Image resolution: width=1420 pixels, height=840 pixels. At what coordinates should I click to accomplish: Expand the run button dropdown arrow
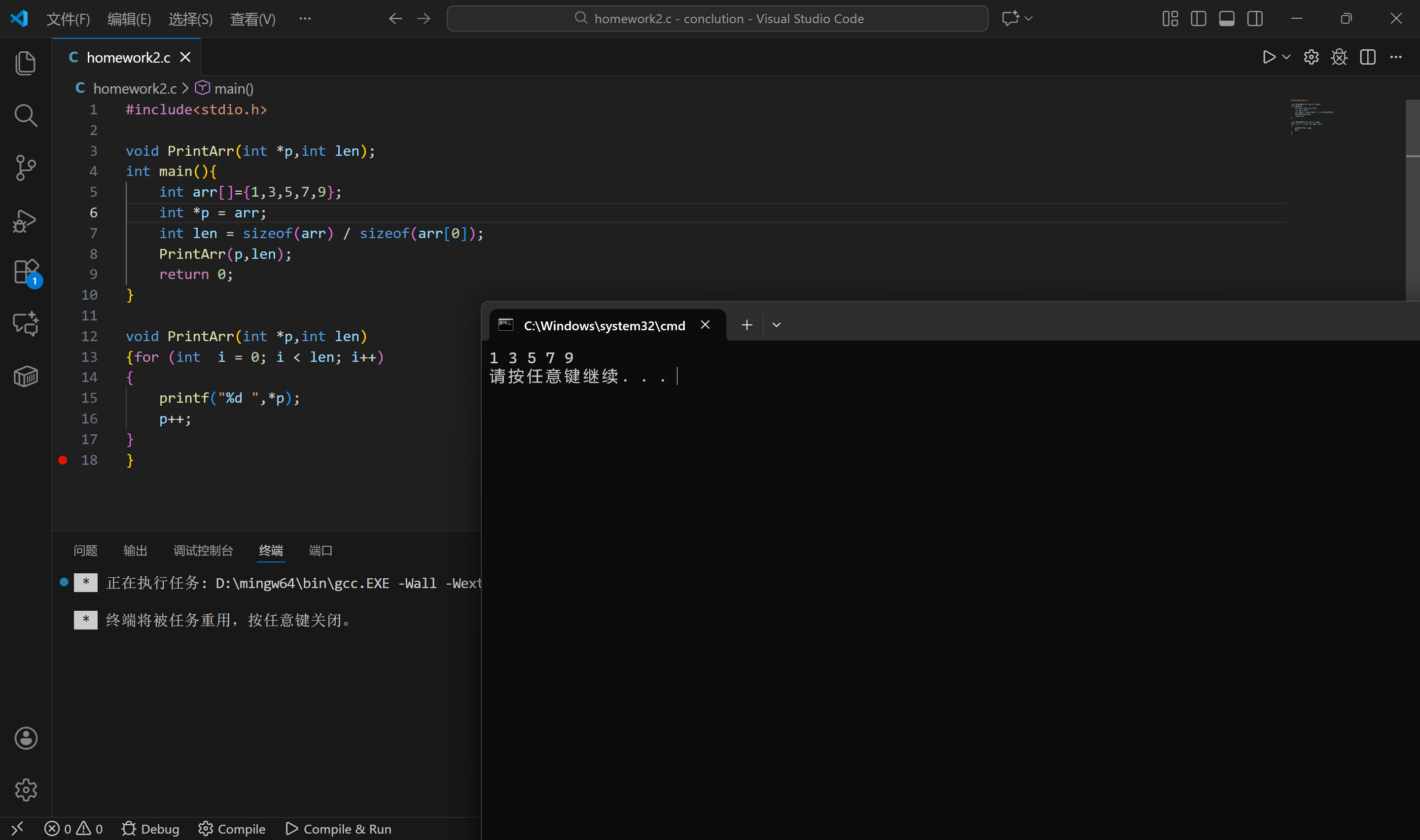pyautogui.click(x=1286, y=57)
